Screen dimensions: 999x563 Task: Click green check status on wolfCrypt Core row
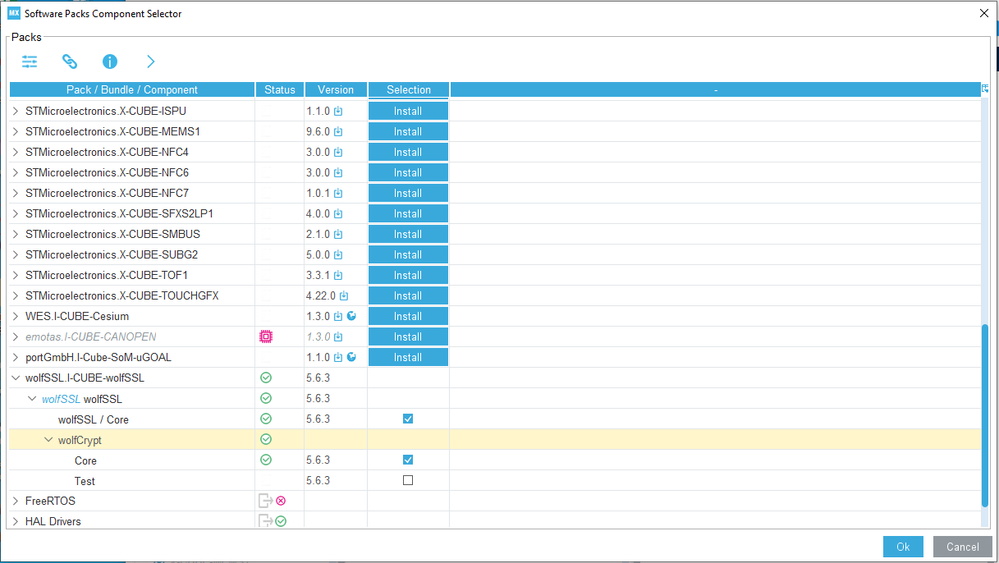click(266, 459)
